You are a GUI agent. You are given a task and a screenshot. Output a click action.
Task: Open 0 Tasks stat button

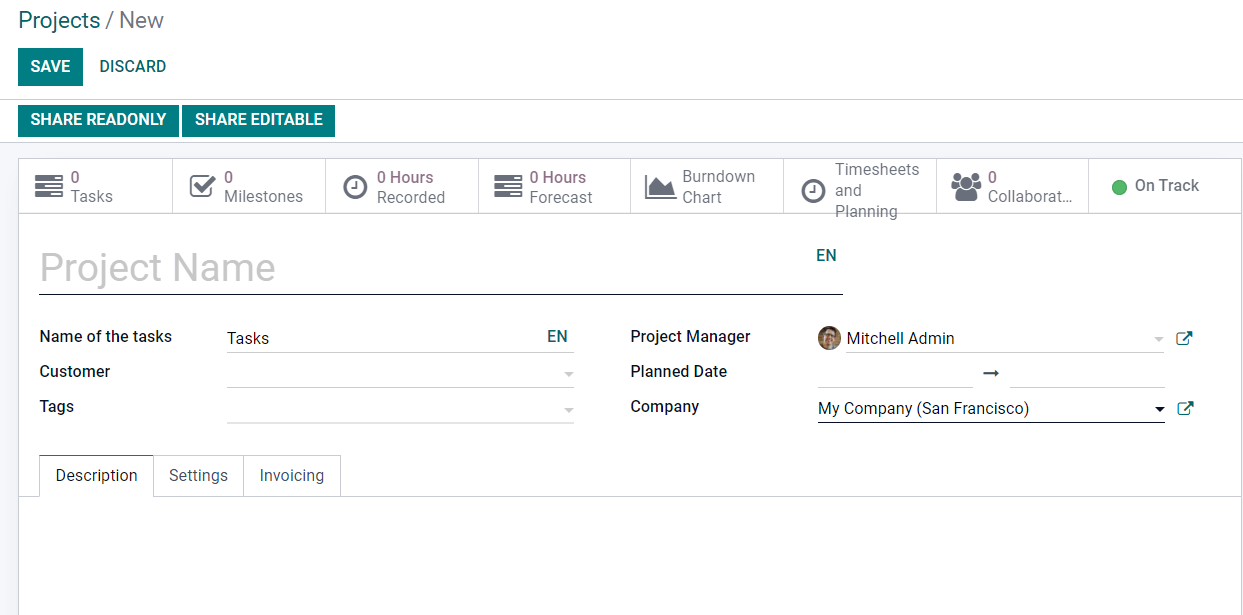[x=96, y=186]
